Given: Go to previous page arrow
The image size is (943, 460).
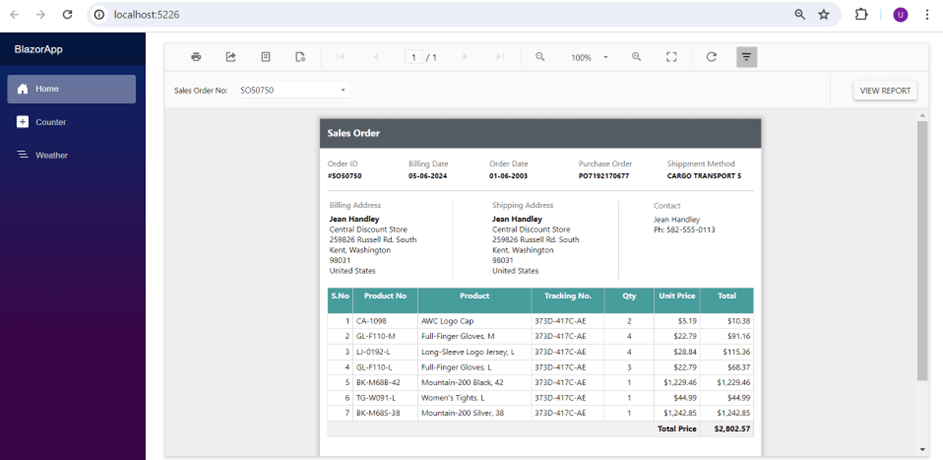Looking at the screenshot, I should click(376, 57).
